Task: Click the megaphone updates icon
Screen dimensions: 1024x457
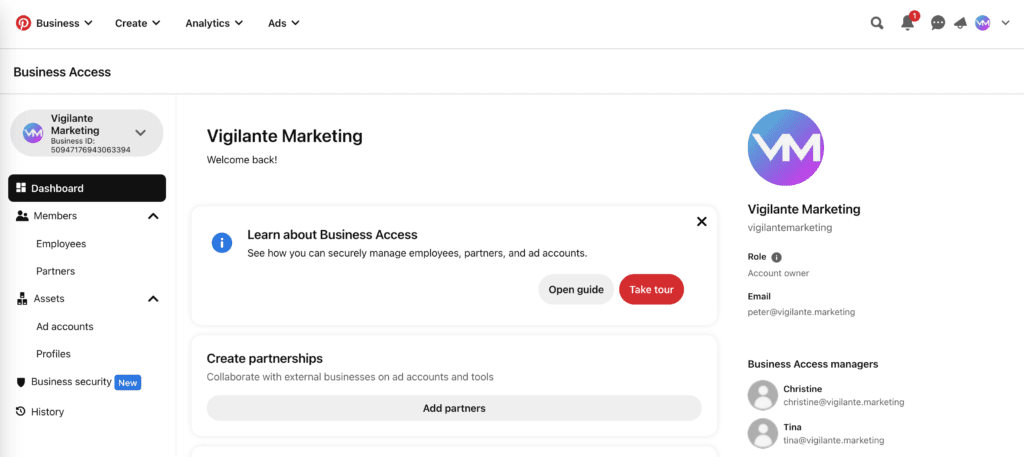Action: pos(960,23)
